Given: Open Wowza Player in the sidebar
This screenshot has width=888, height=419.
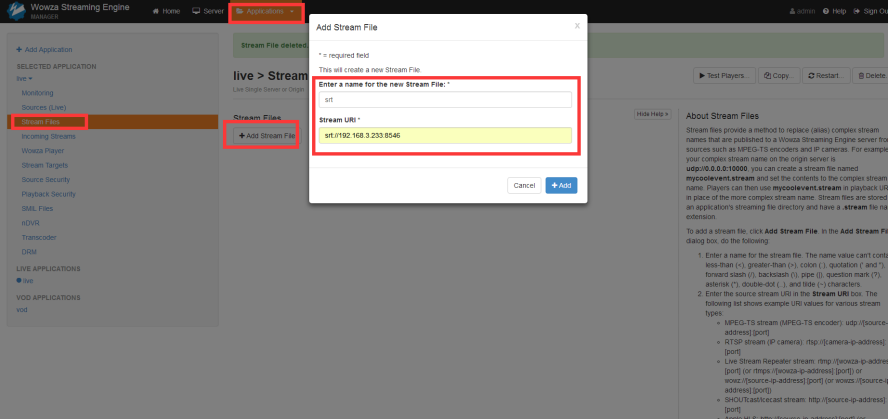Looking at the screenshot, I should pyautogui.click(x=42, y=151).
